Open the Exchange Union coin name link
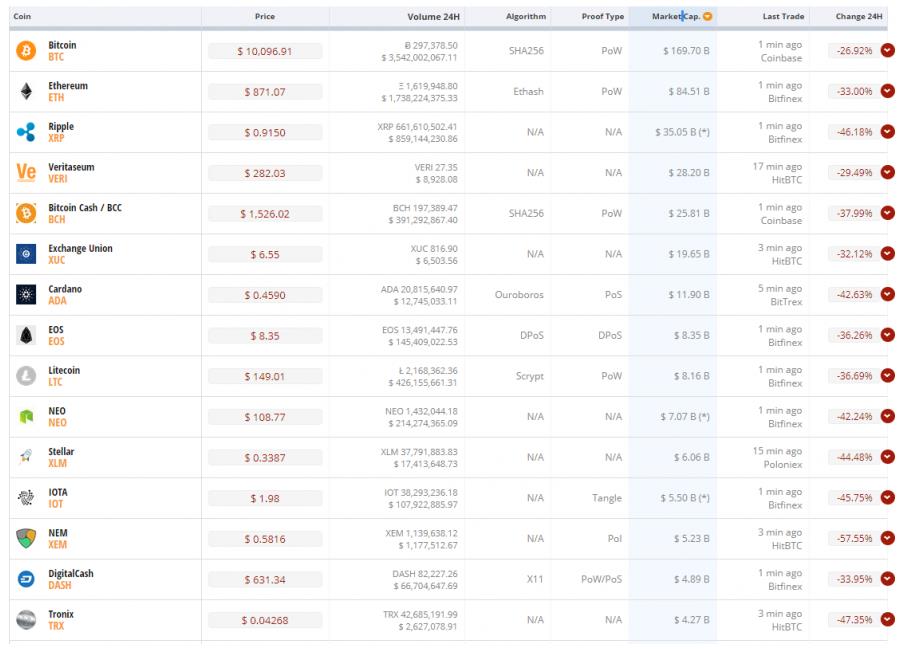The width and height of the screenshot is (903, 649). [80, 248]
